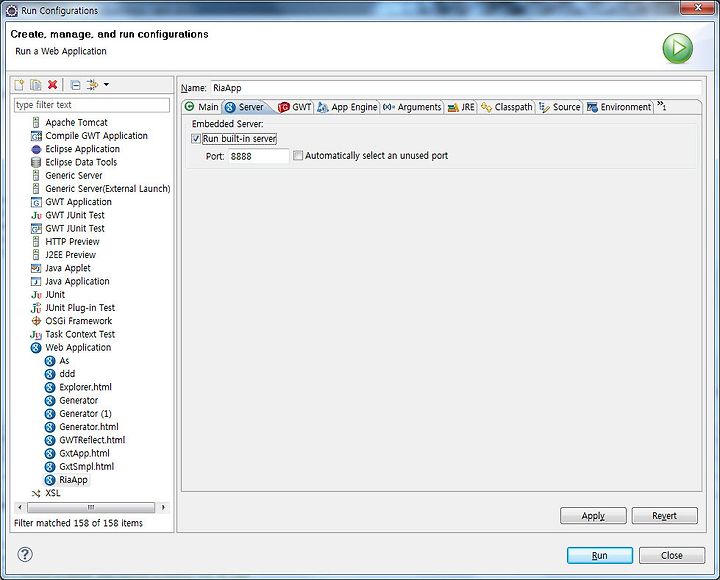Click the Name field containing RiaApp
This screenshot has height=580, width=720.
[x=456, y=88]
